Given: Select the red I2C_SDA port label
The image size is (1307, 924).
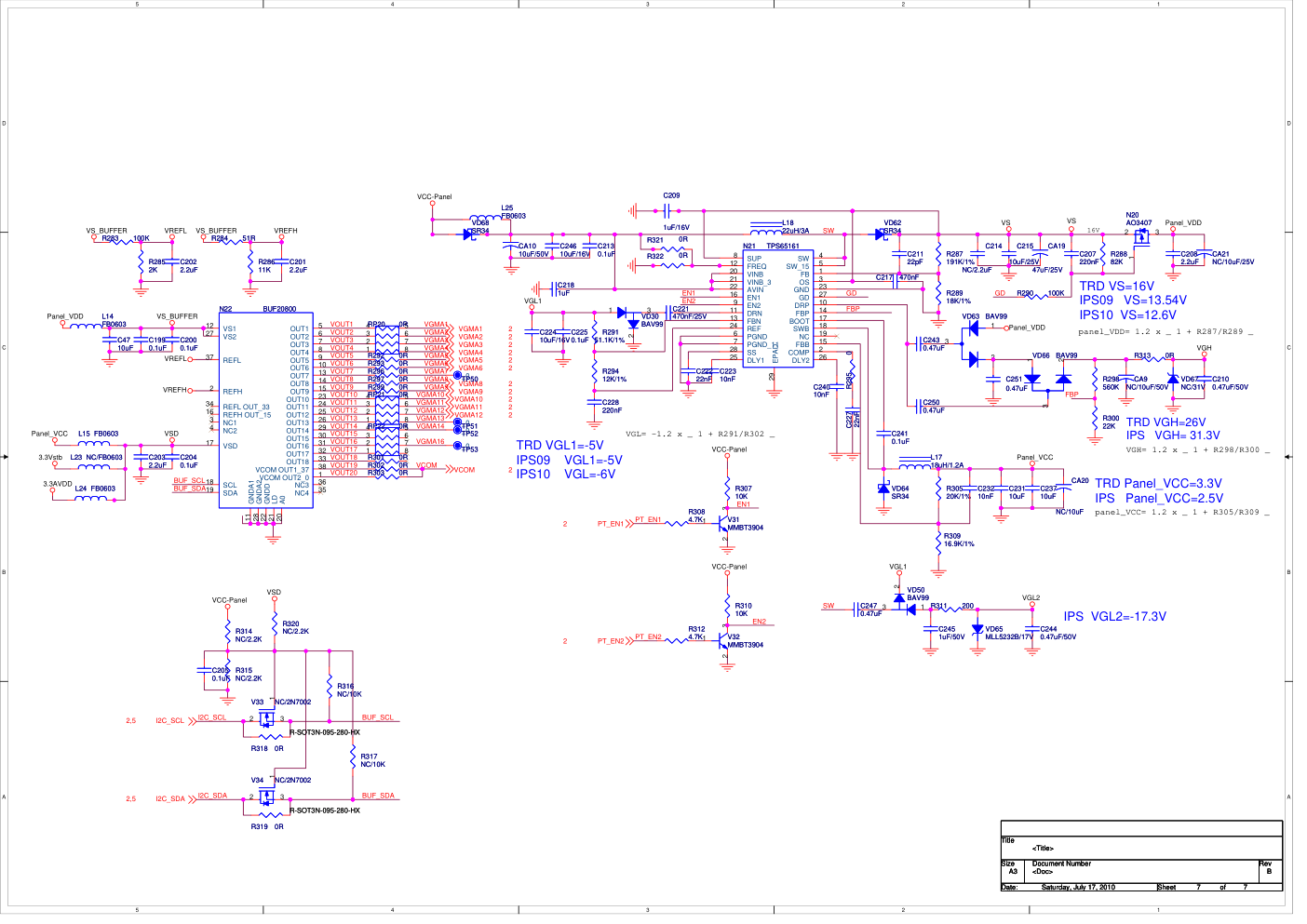Looking at the screenshot, I should pyautogui.click(x=170, y=799).
